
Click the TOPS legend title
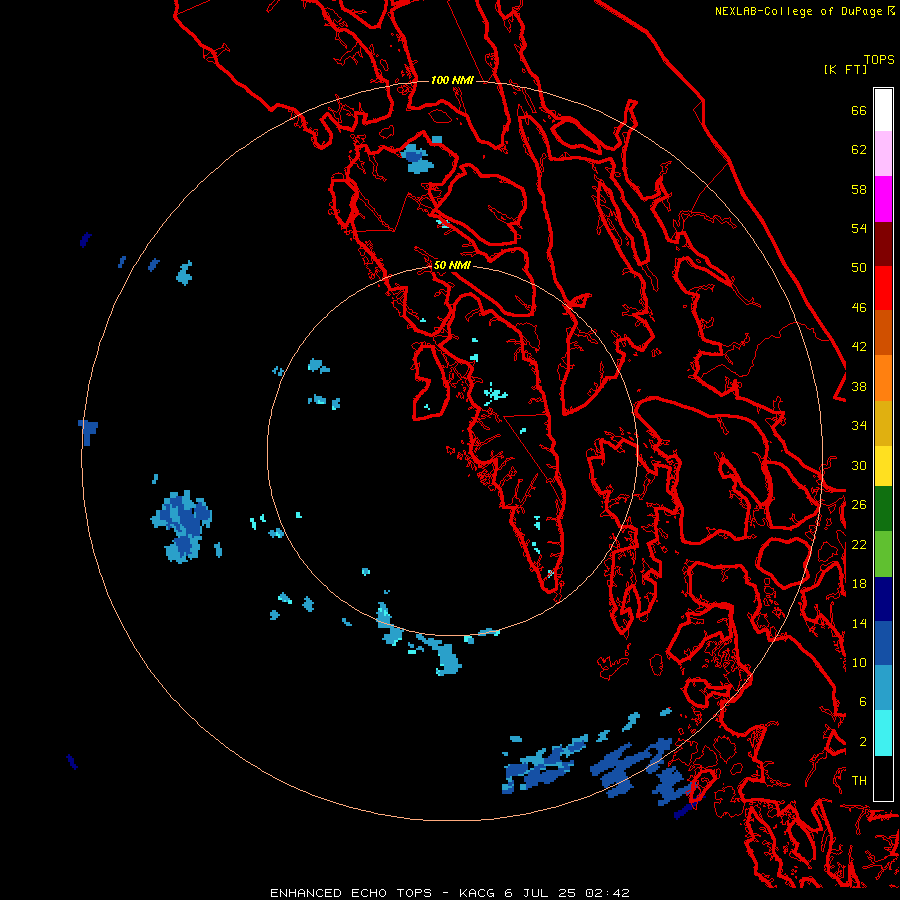879,60
